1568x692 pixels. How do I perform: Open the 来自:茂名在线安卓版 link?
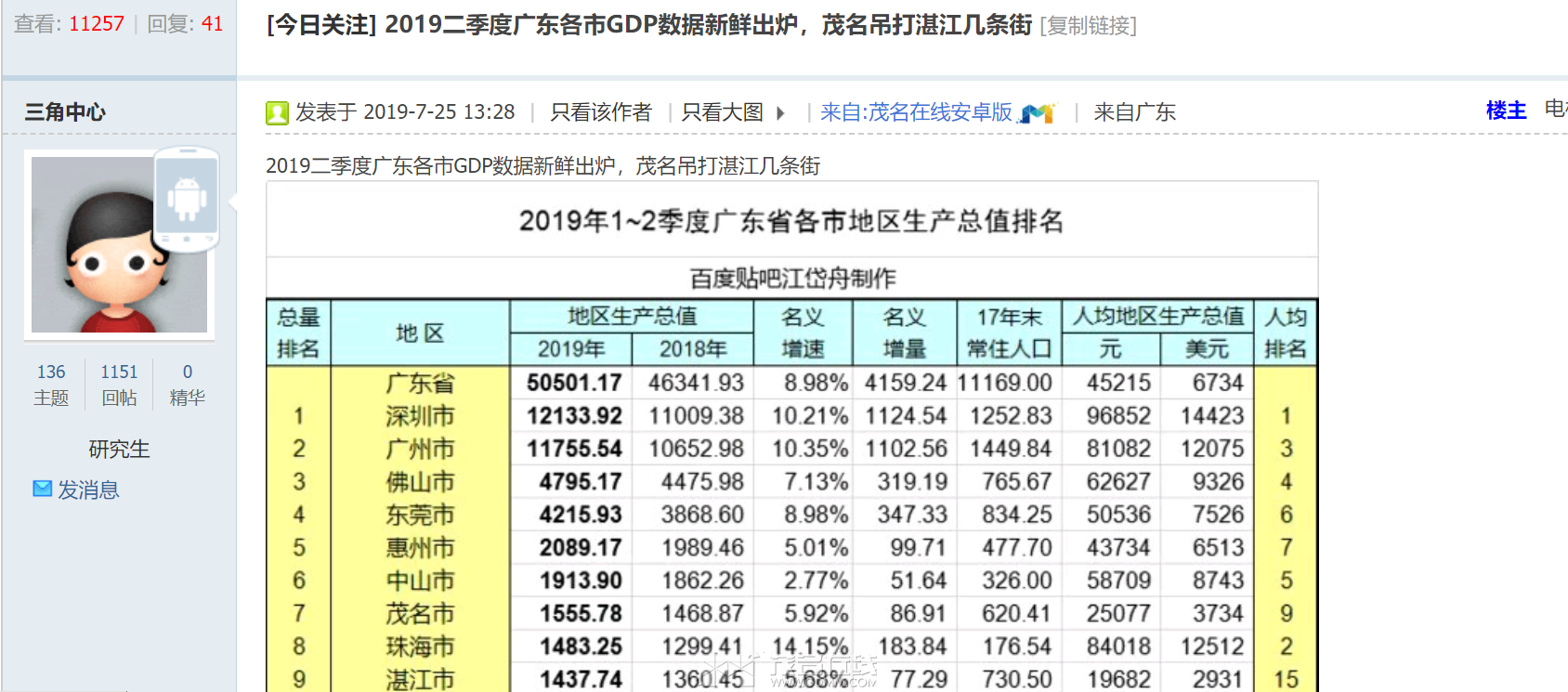916,112
